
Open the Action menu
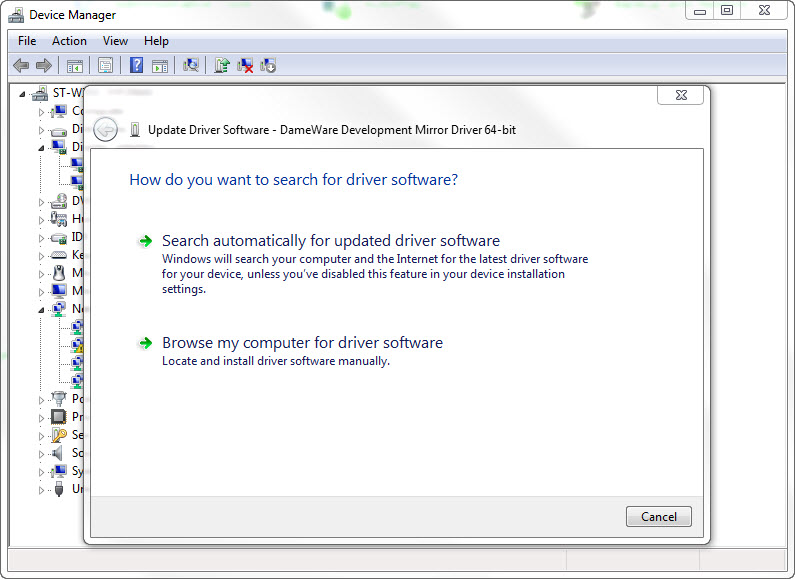tap(69, 41)
